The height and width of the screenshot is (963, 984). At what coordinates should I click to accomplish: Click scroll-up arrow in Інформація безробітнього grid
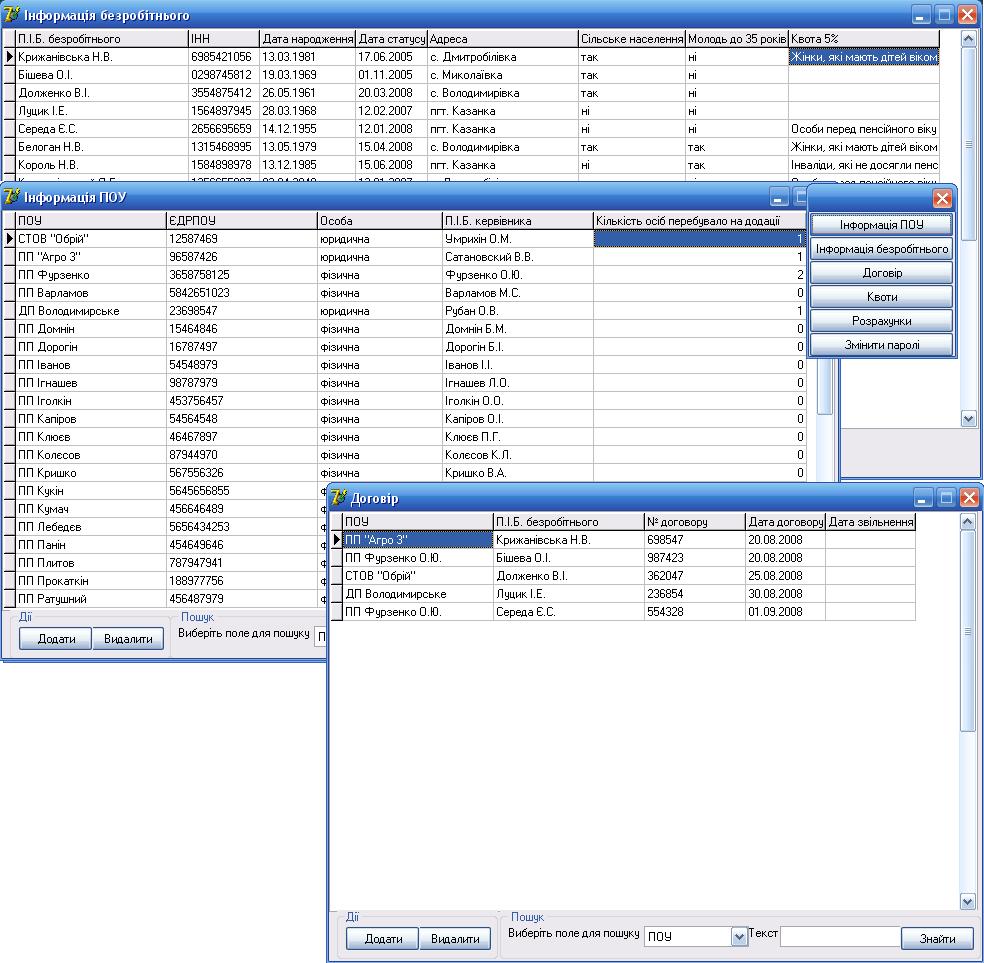[x=967, y=39]
